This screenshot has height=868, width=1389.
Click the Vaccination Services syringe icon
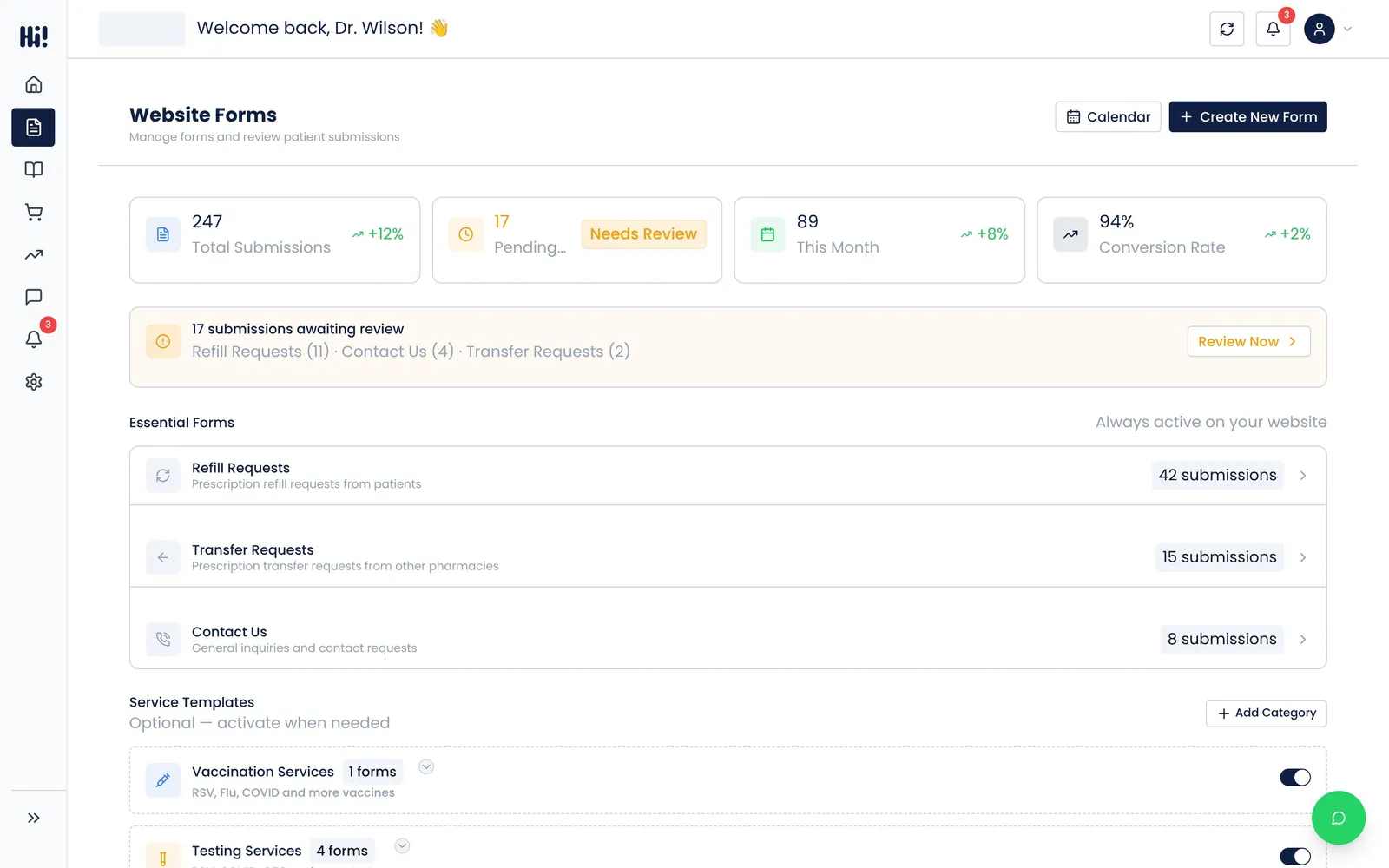163,780
